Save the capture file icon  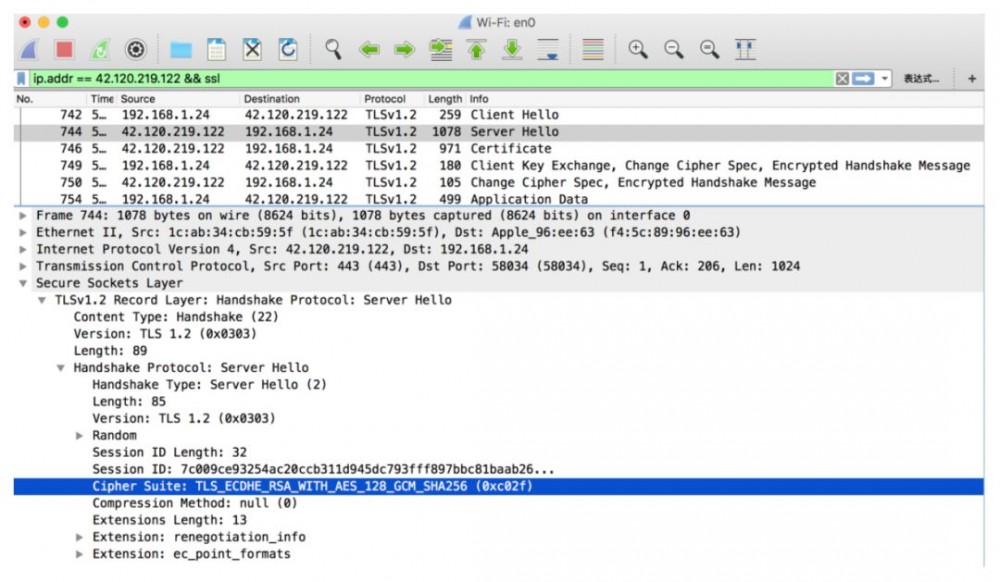click(217, 50)
